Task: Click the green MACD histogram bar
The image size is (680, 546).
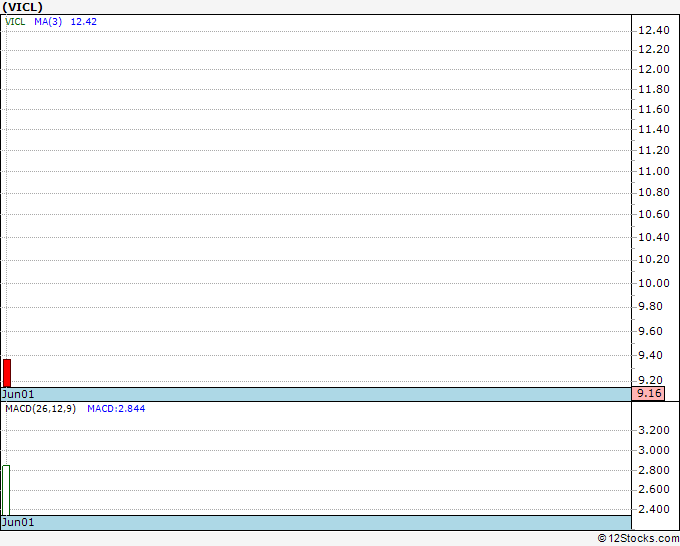Action: (6, 490)
